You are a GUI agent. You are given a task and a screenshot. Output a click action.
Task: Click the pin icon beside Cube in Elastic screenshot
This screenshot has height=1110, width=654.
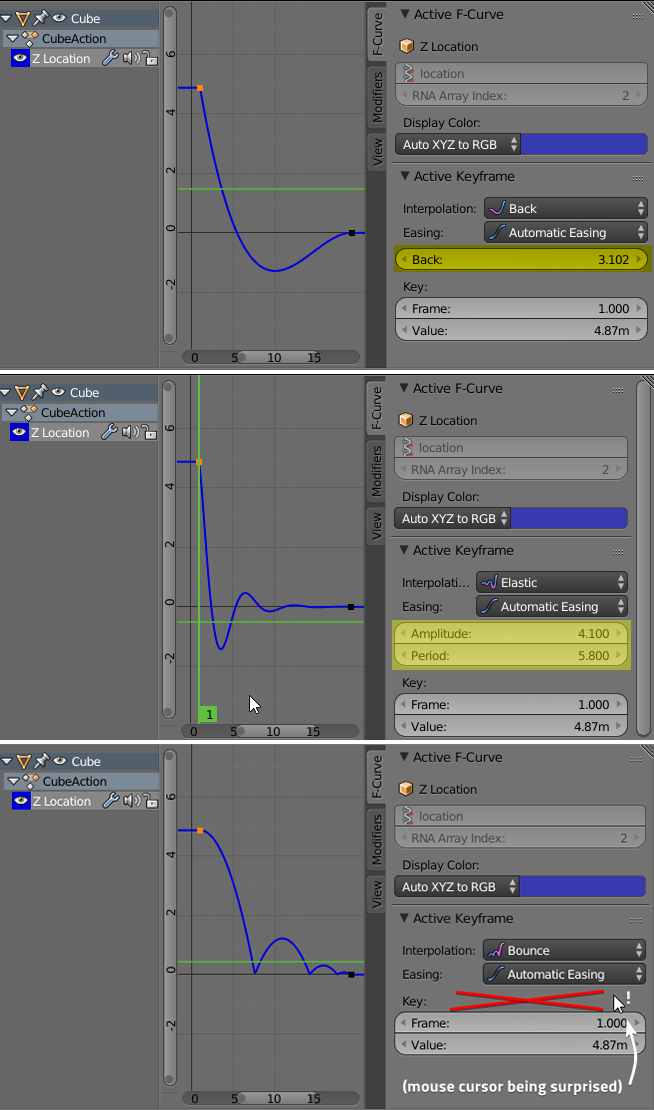click(x=40, y=392)
